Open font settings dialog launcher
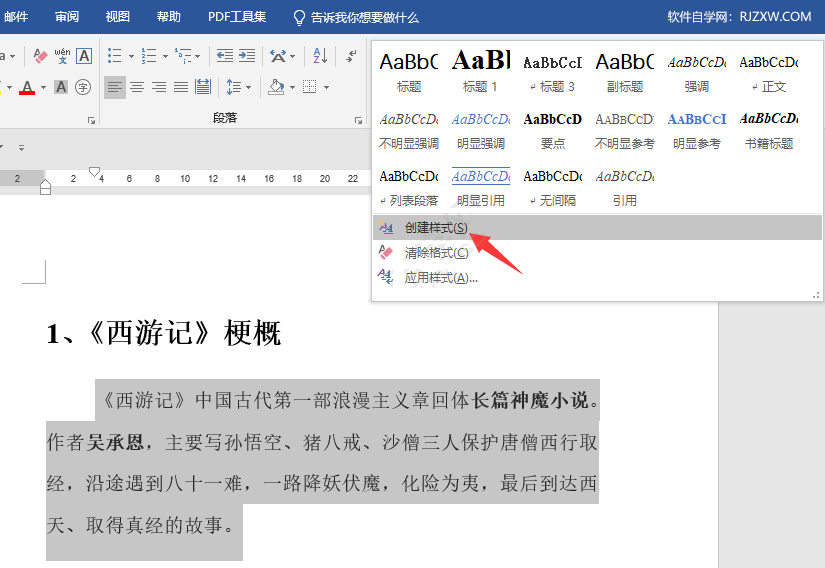Screen dimensions: 825x568 click(92, 120)
